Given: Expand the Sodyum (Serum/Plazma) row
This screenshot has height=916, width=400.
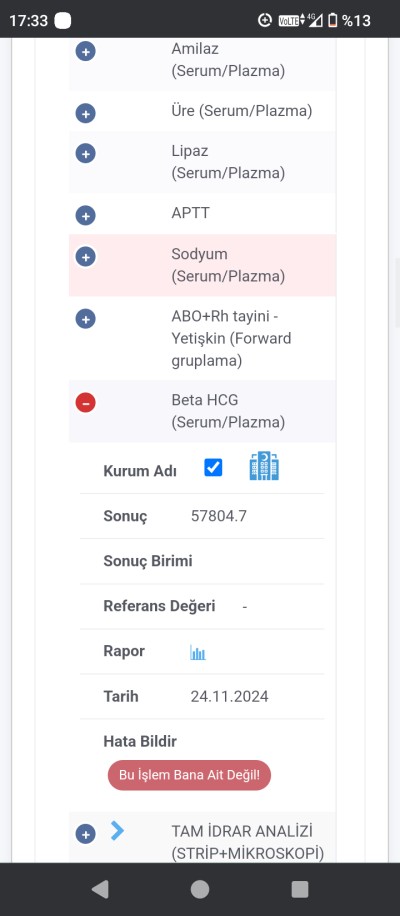Looking at the screenshot, I should click(x=85, y=256).
